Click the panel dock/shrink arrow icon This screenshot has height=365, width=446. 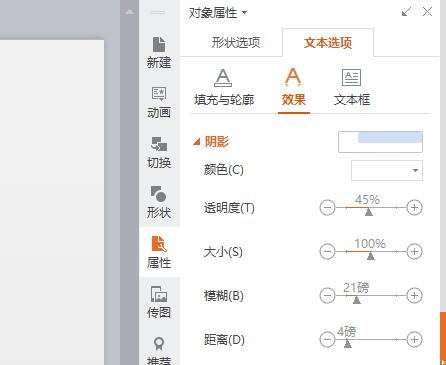(406, 12)
